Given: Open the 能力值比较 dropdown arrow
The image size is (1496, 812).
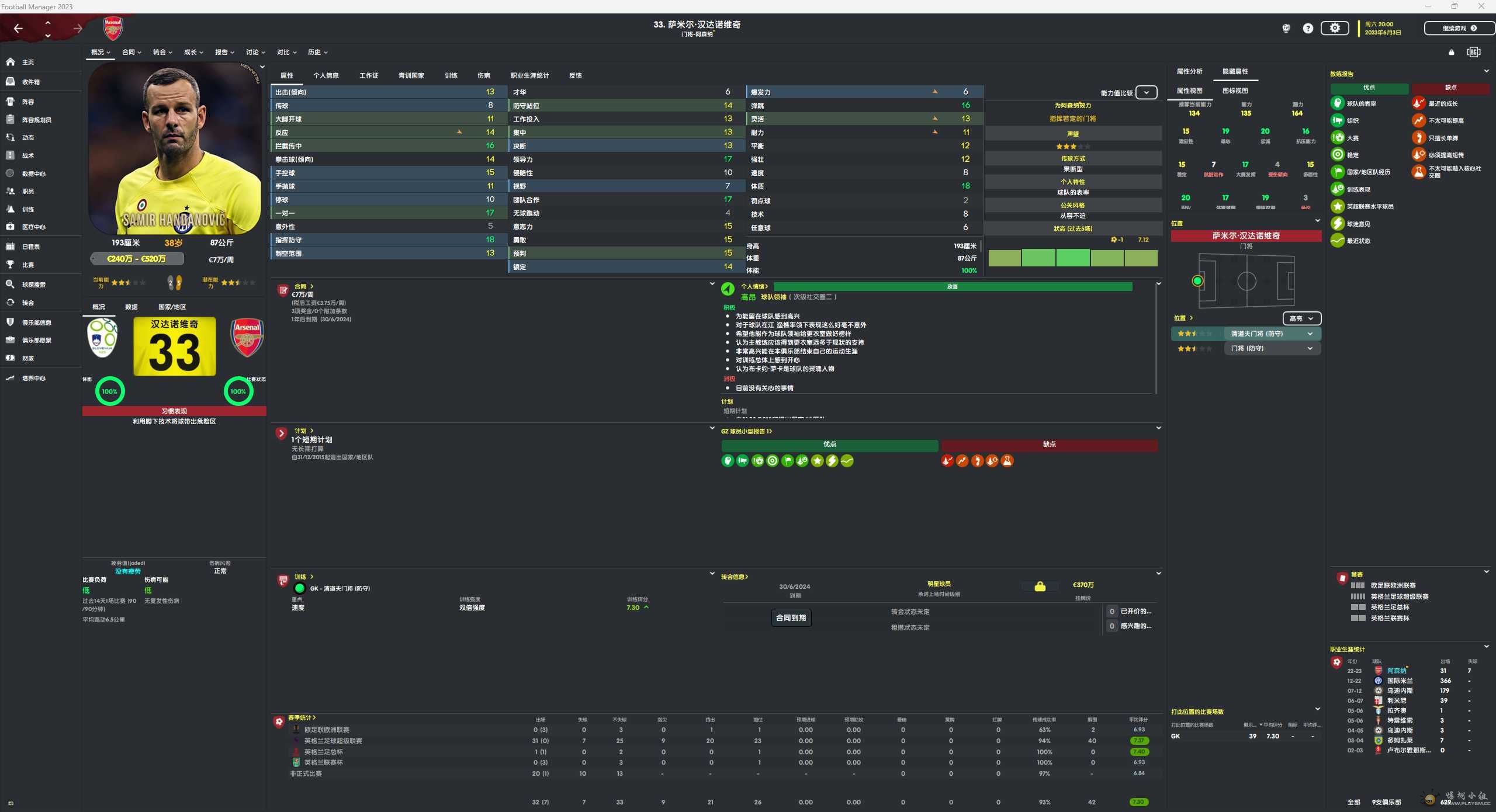Looking at the screenshot, I should click(1147, 92).
